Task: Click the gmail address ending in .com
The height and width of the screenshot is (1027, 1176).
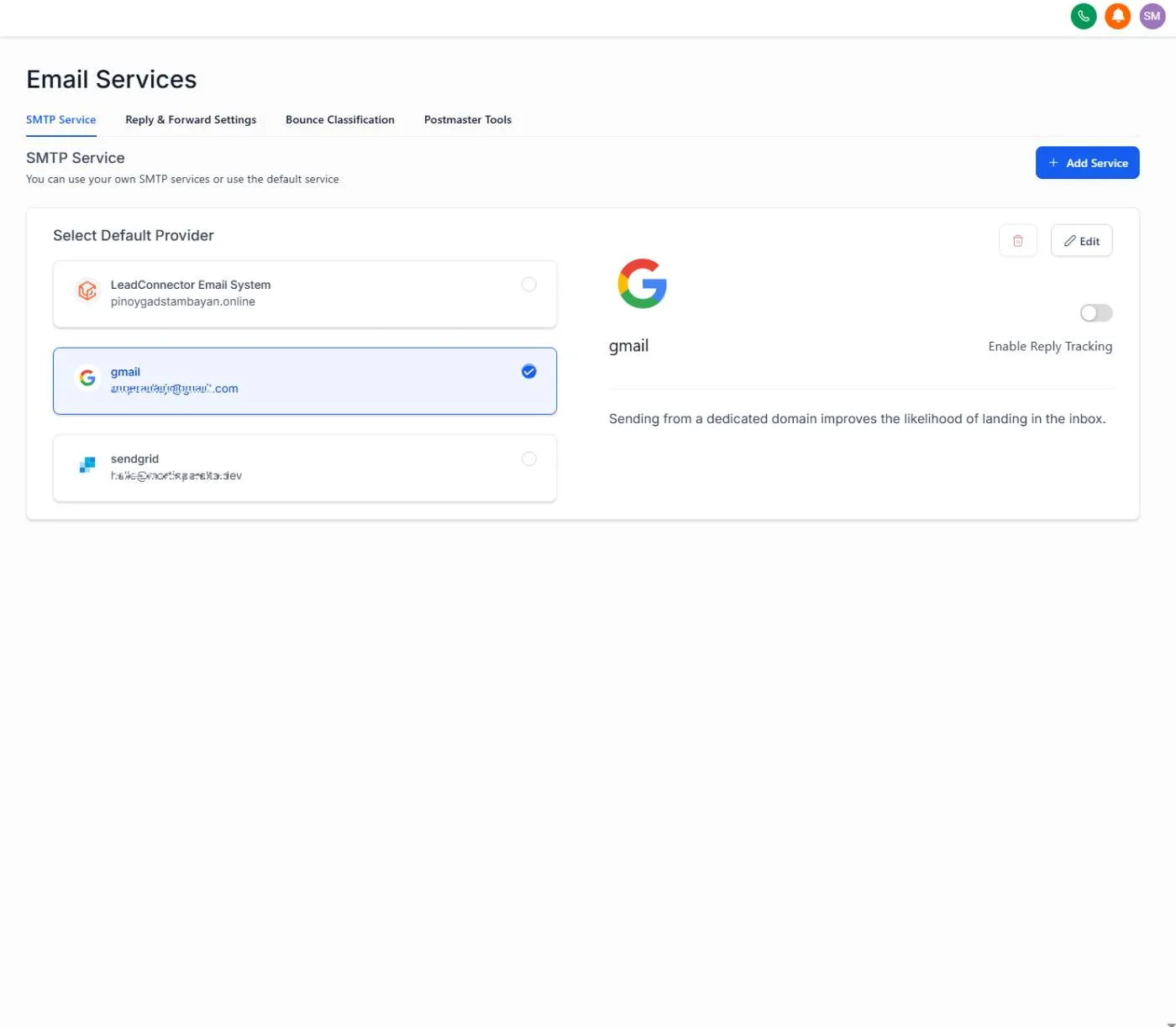Action: 175,389
